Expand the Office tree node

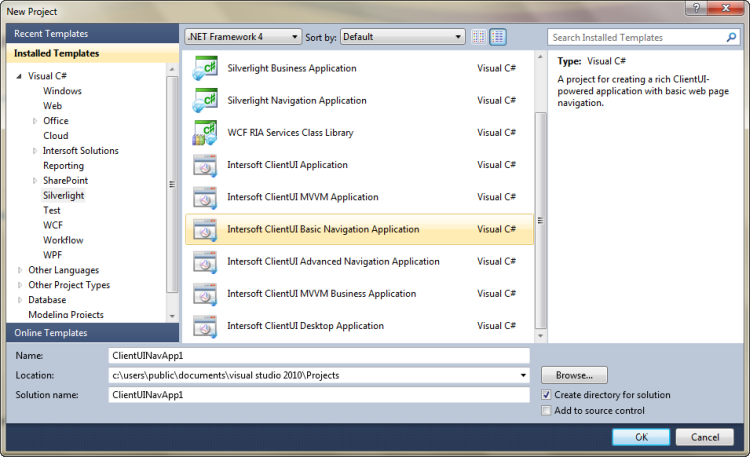[x=34, y=121]
